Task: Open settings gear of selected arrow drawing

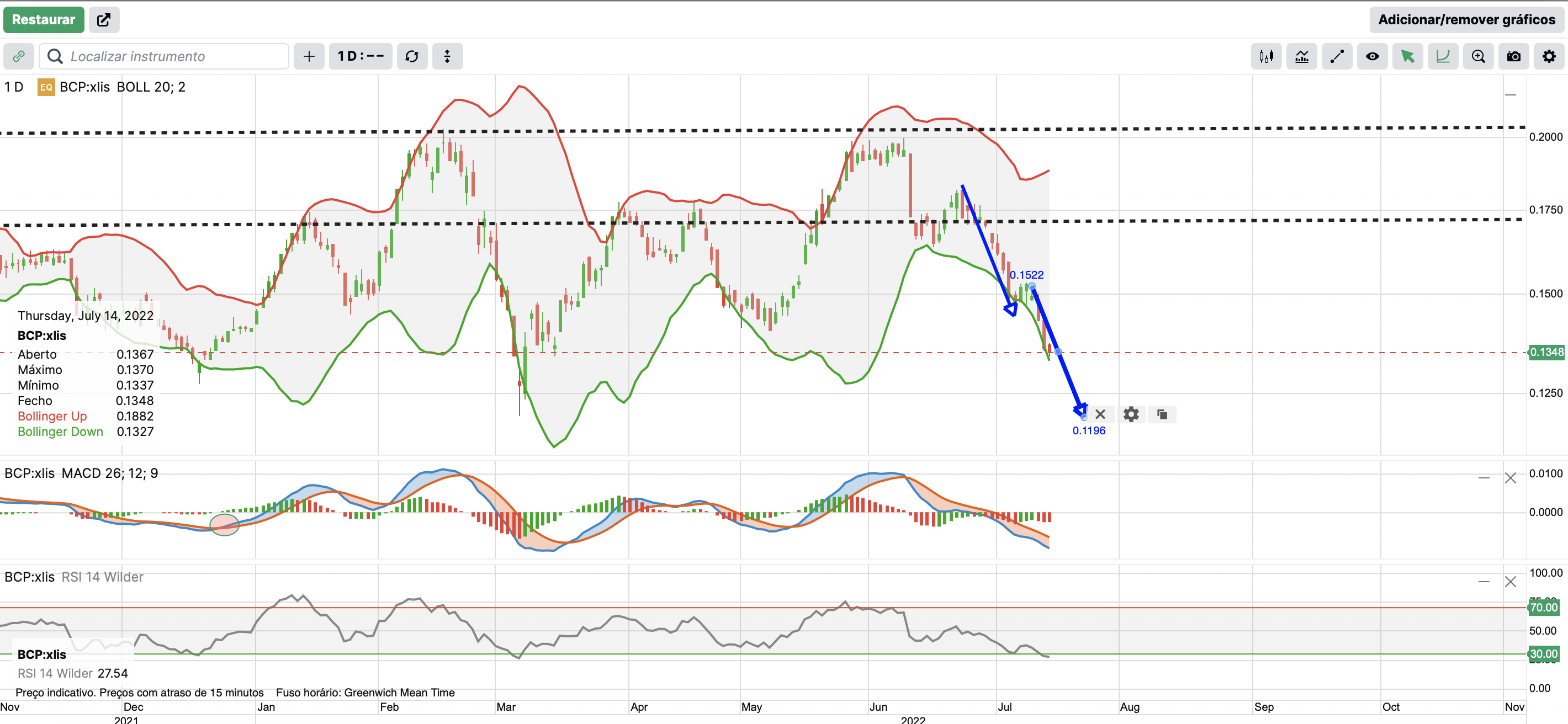Action: pyautogui.click(x=1131, y=414)
